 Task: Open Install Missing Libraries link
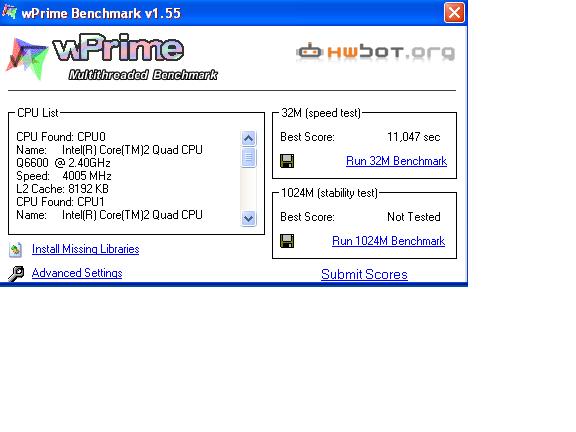[x=86, y=249]
